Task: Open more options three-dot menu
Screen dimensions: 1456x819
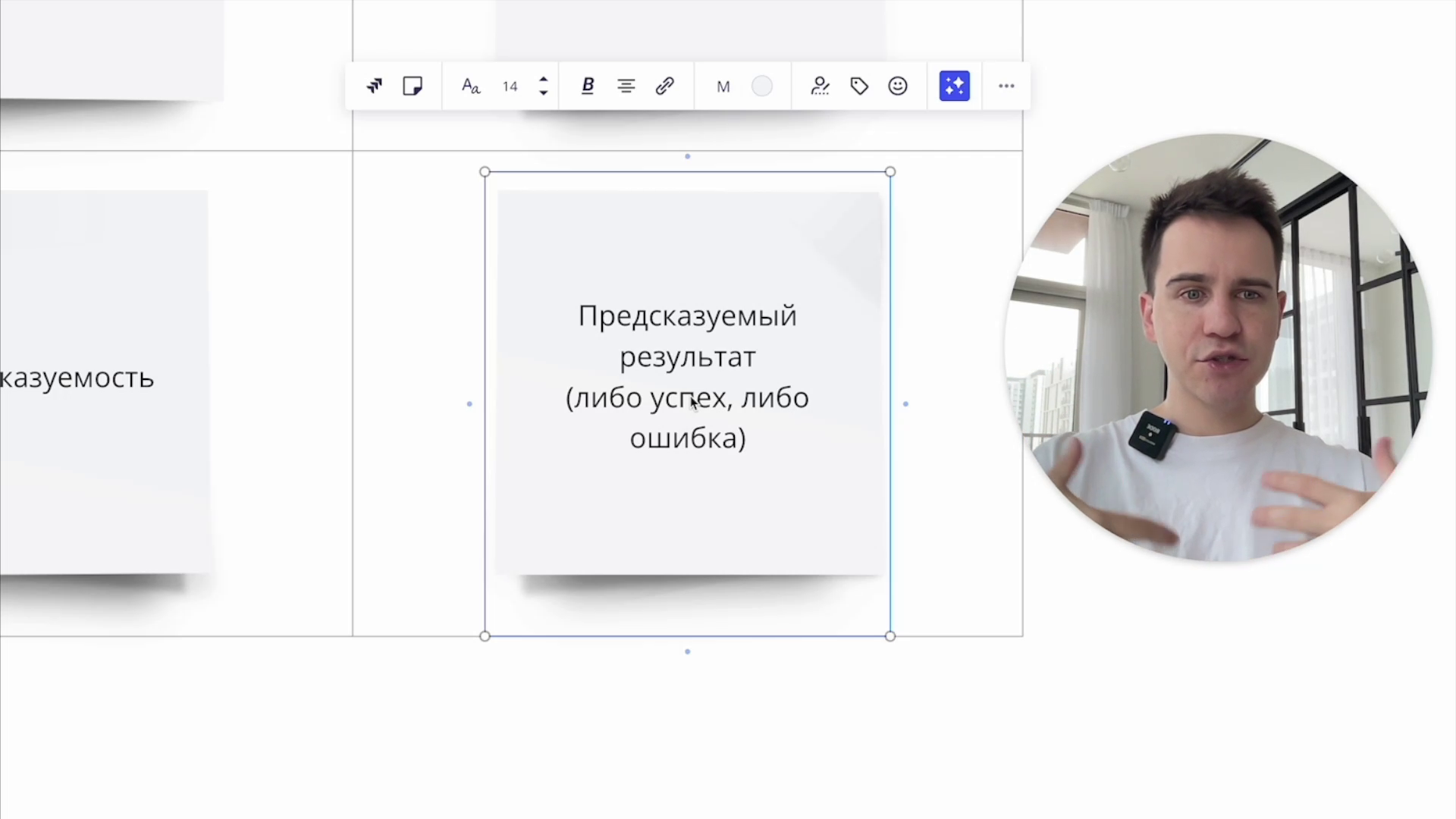Action: [1006, 86]
